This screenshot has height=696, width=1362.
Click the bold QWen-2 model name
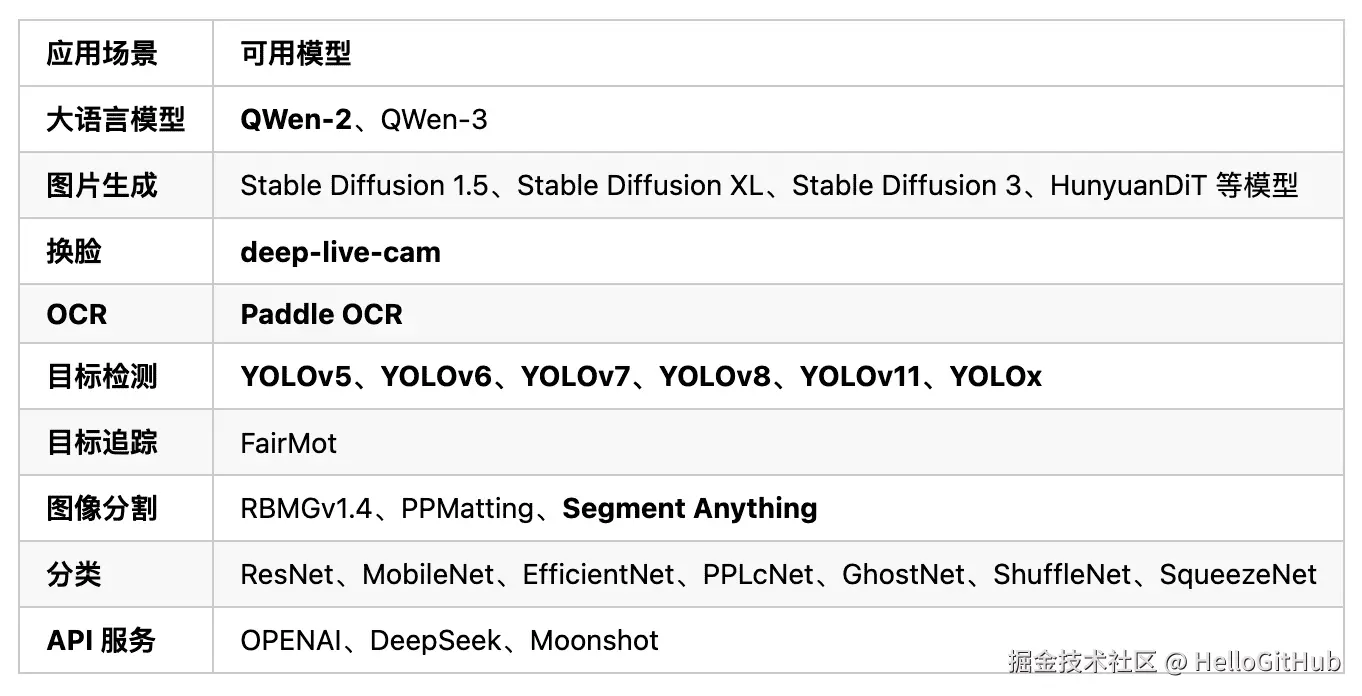pyautogui.click(x=296, y=120)
